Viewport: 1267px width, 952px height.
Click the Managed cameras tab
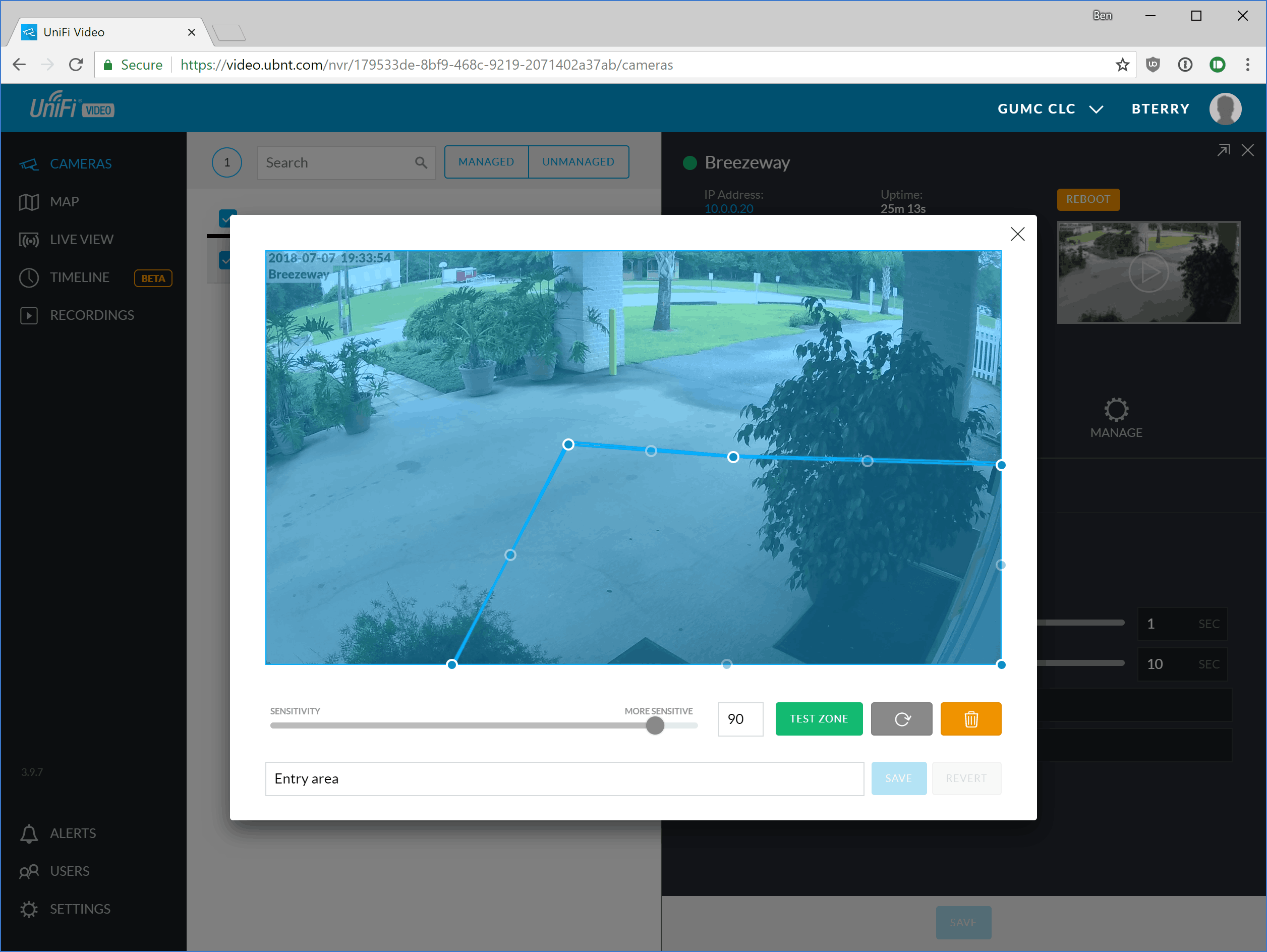point(486,161)
